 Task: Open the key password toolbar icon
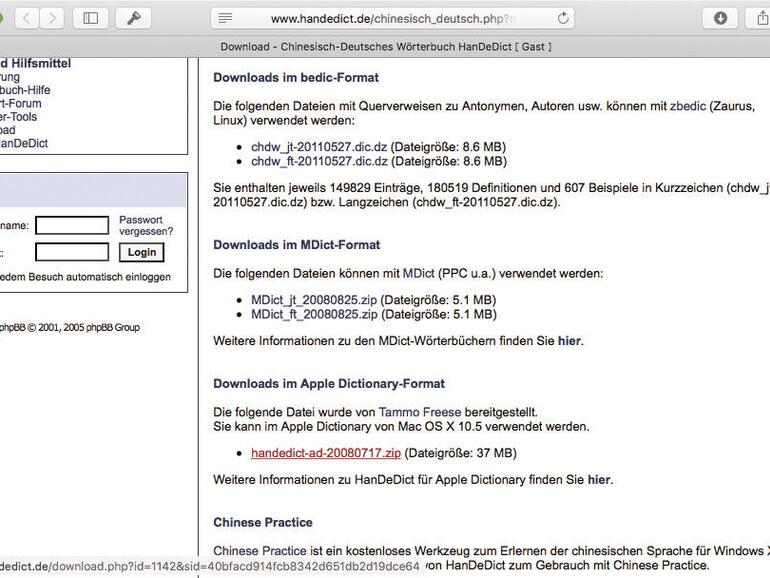pos(133,19)
